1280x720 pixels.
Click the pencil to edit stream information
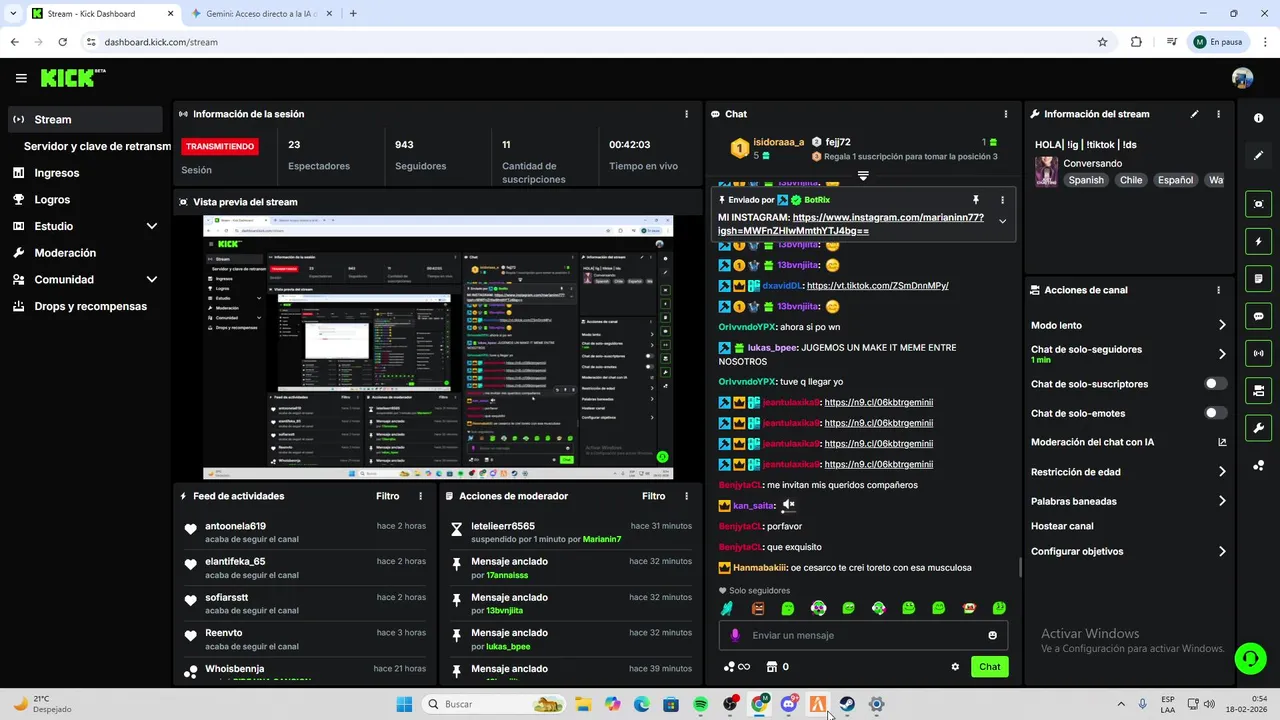1194,114
